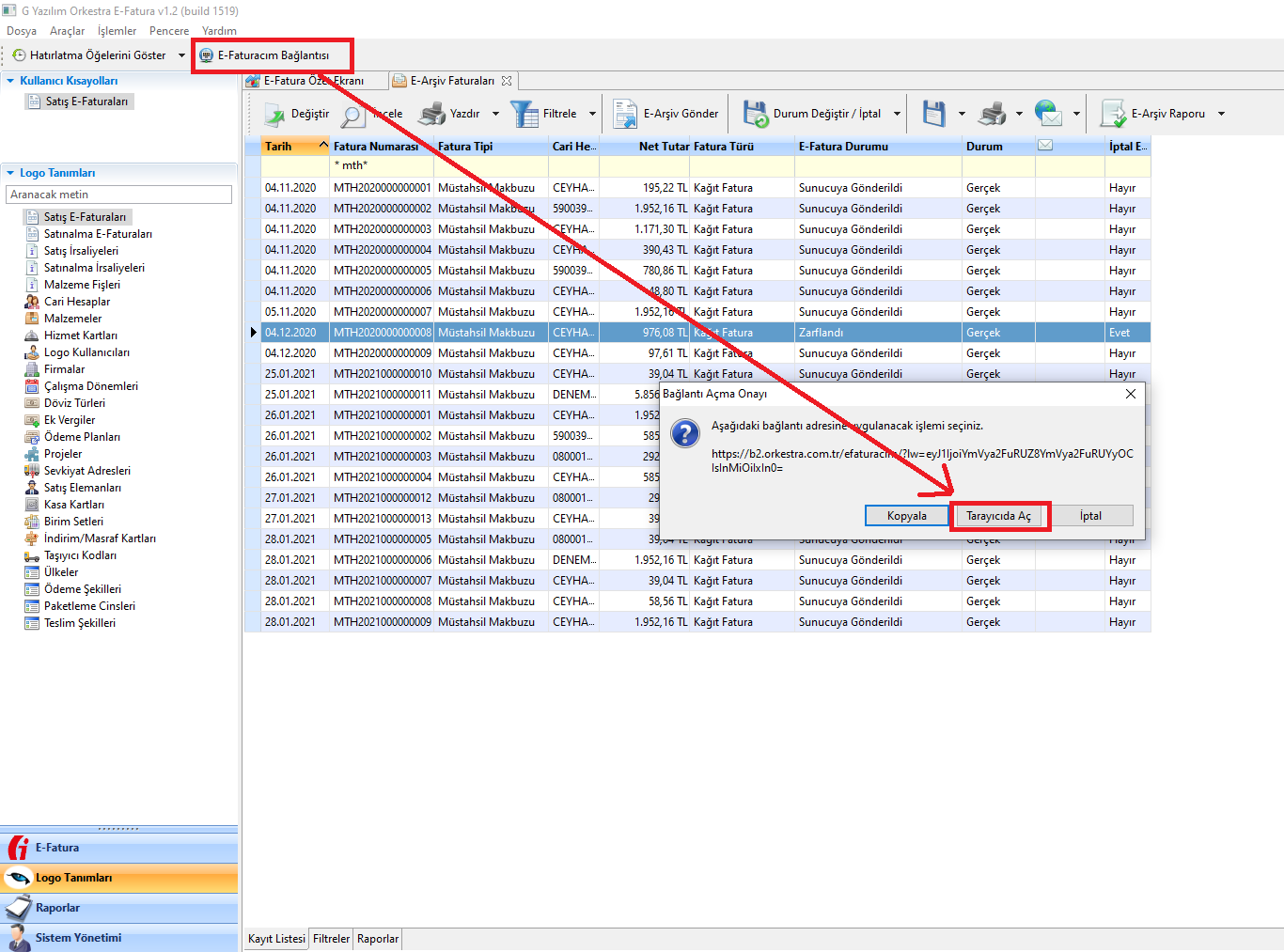Open the Araçlar menu
Screen dimensions: 1284x952
[67, 31]
